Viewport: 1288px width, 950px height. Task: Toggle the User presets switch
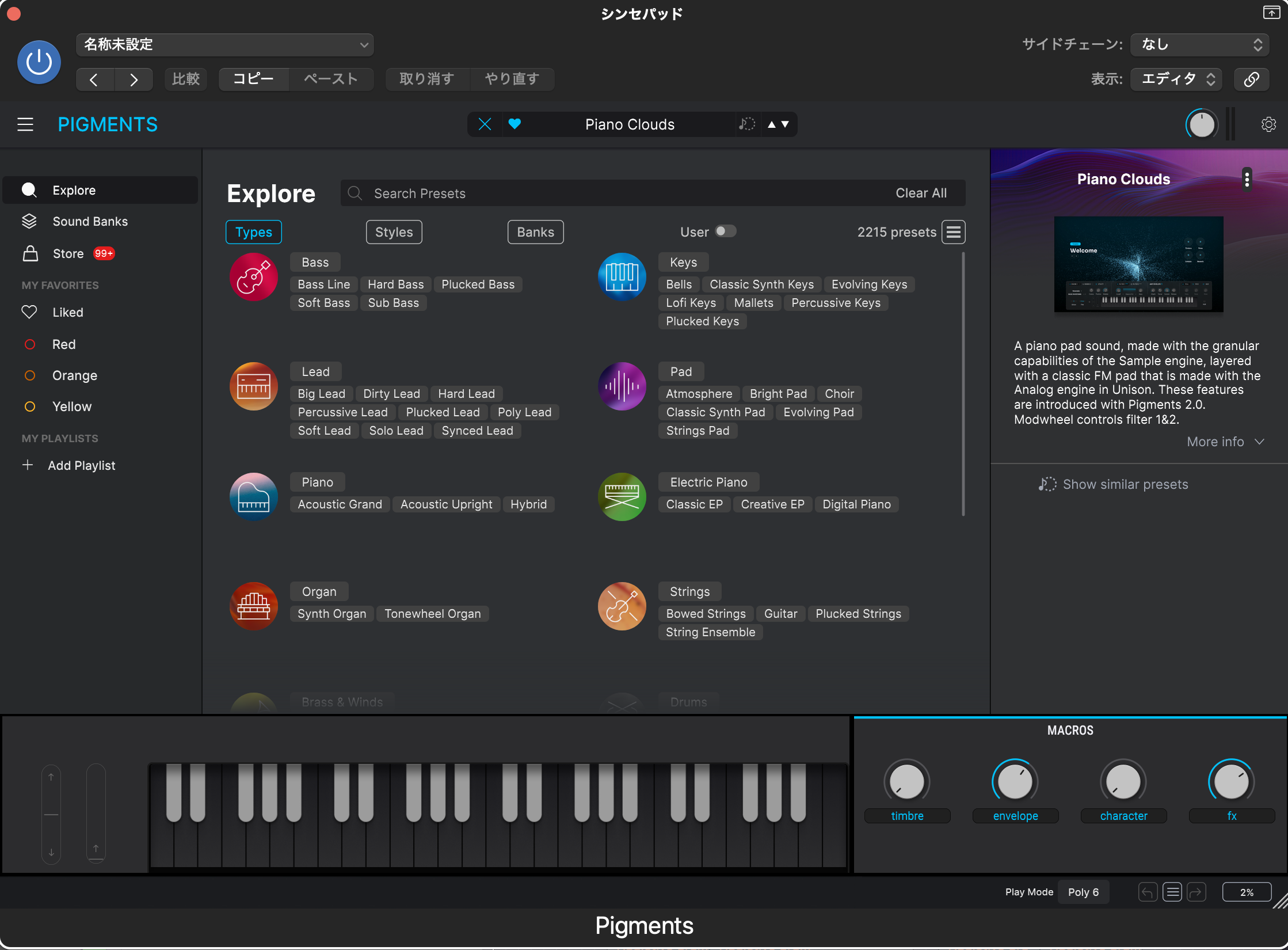click(725, 231)
